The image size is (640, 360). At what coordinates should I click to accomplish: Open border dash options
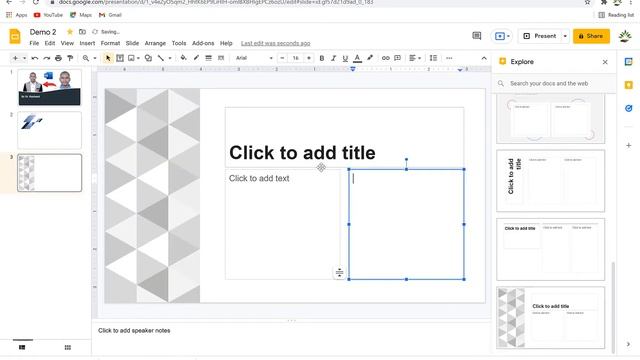(221, 58)
